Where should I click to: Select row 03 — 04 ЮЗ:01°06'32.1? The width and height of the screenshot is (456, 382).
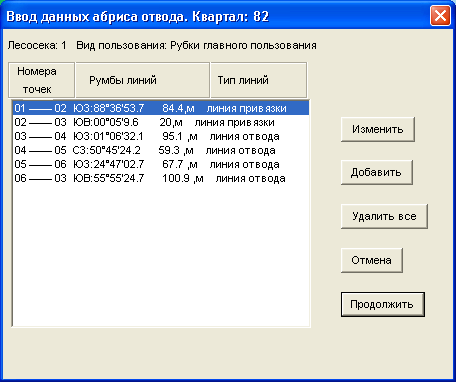pos(161,136)
